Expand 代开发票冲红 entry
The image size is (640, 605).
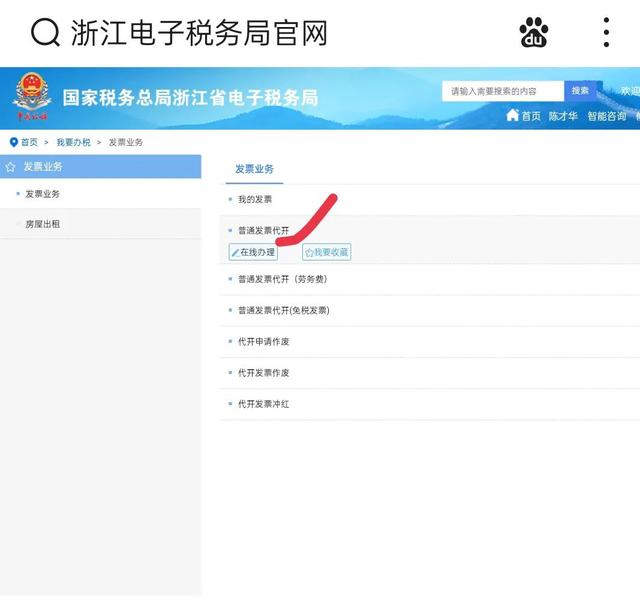[263, 404]
